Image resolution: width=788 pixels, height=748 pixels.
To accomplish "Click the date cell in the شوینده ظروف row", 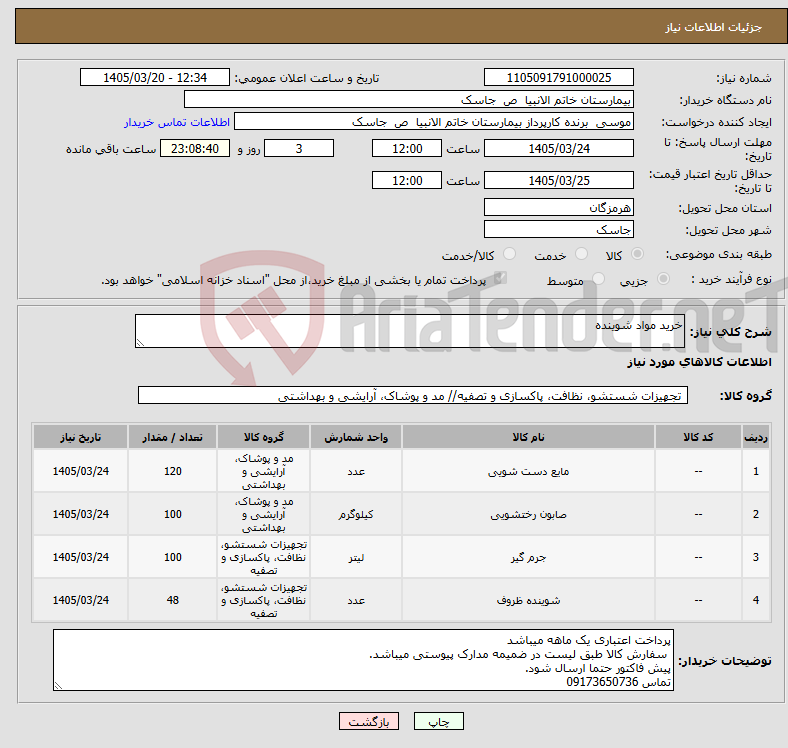I will (80, 600).
